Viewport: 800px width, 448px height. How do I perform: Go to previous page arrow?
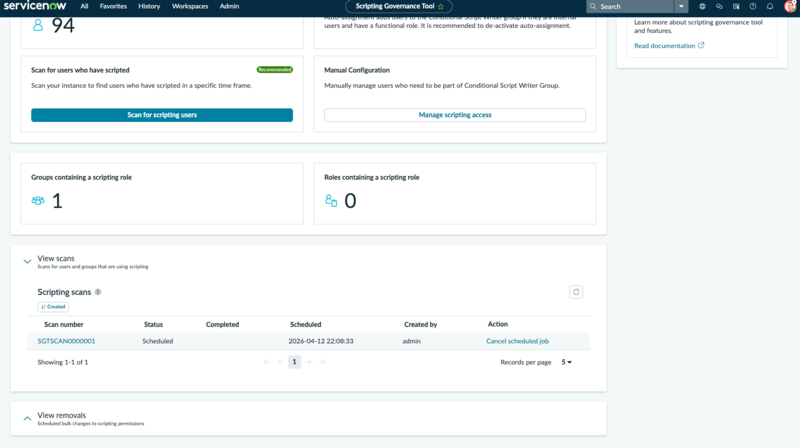point(281,362)
